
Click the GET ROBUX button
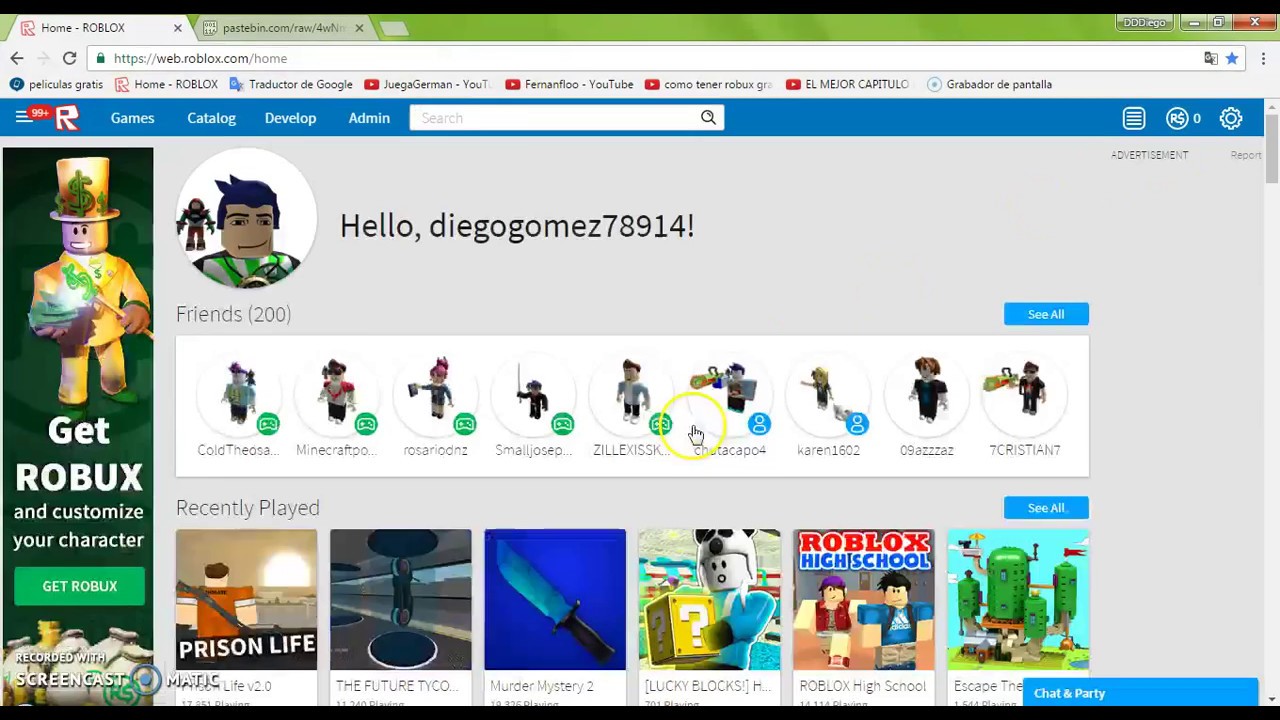pyautogui.click(x=79, y=586)
